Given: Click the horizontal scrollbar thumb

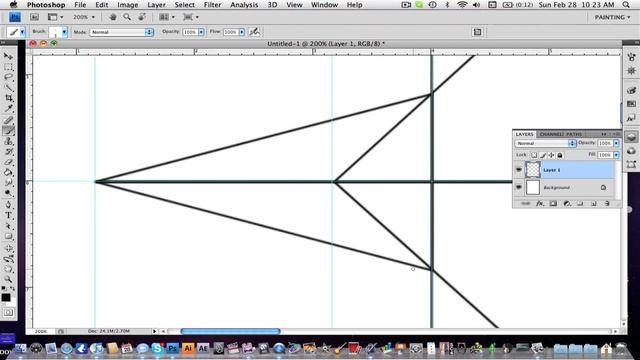Looking at the screenshot, I should tap(230, 331).
